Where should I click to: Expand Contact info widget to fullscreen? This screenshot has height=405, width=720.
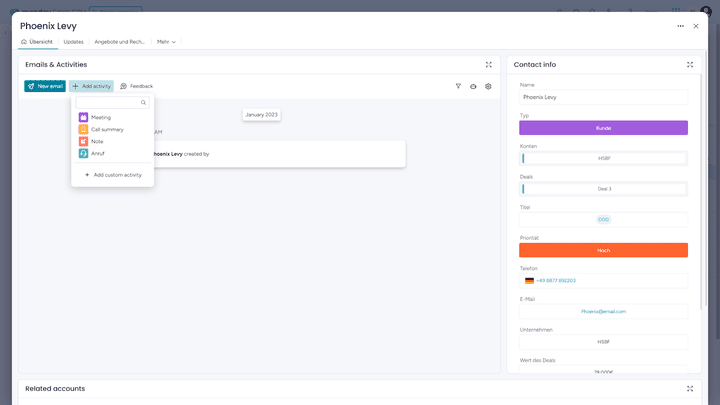690,64
